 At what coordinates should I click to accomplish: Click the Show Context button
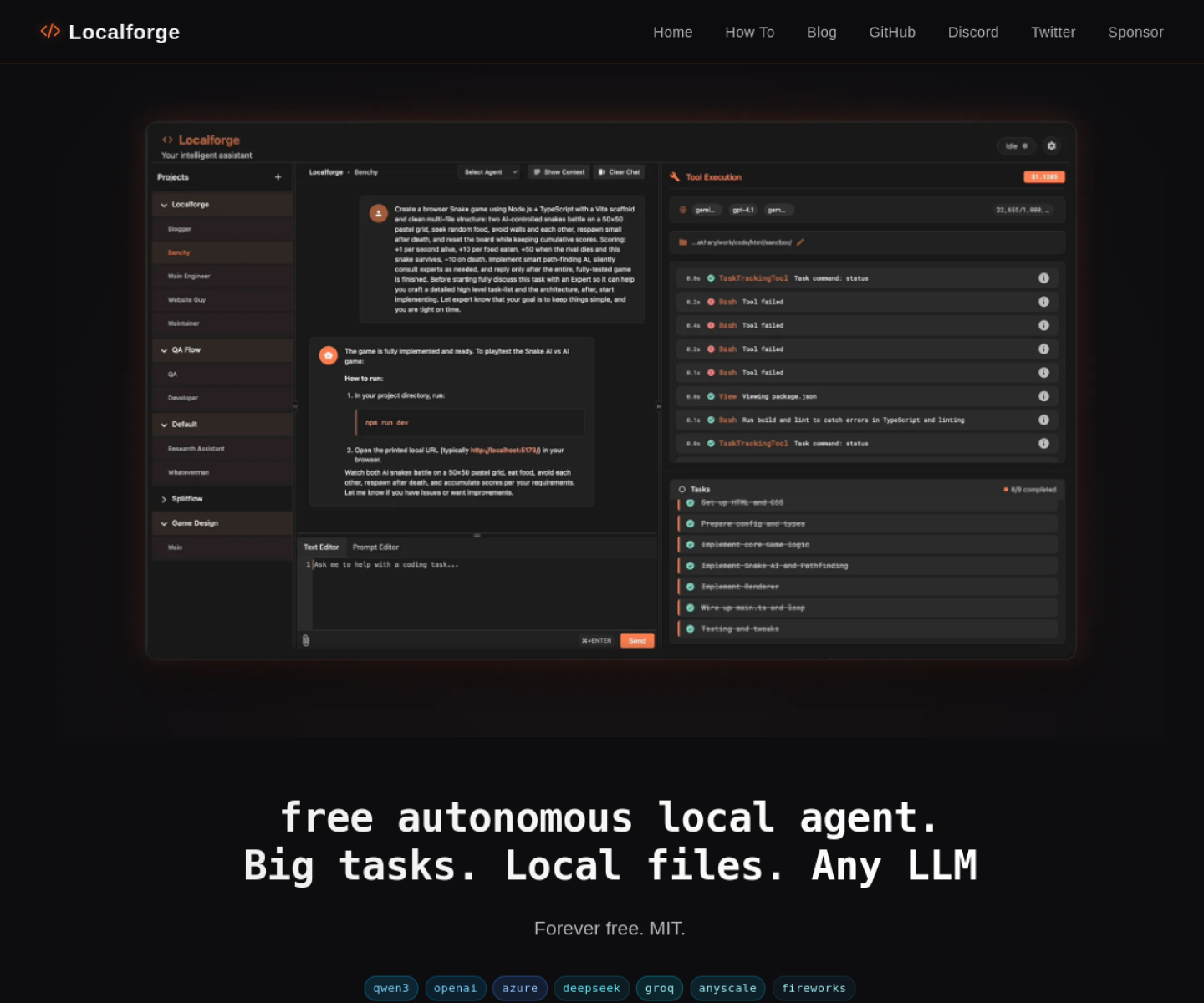559,172
